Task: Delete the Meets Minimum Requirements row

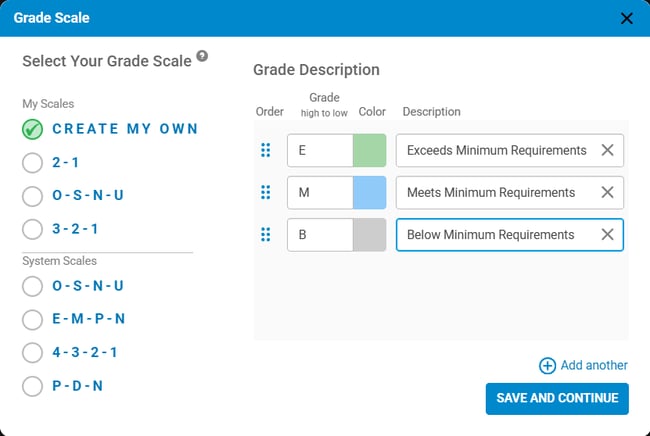Action: pos(607,192)
